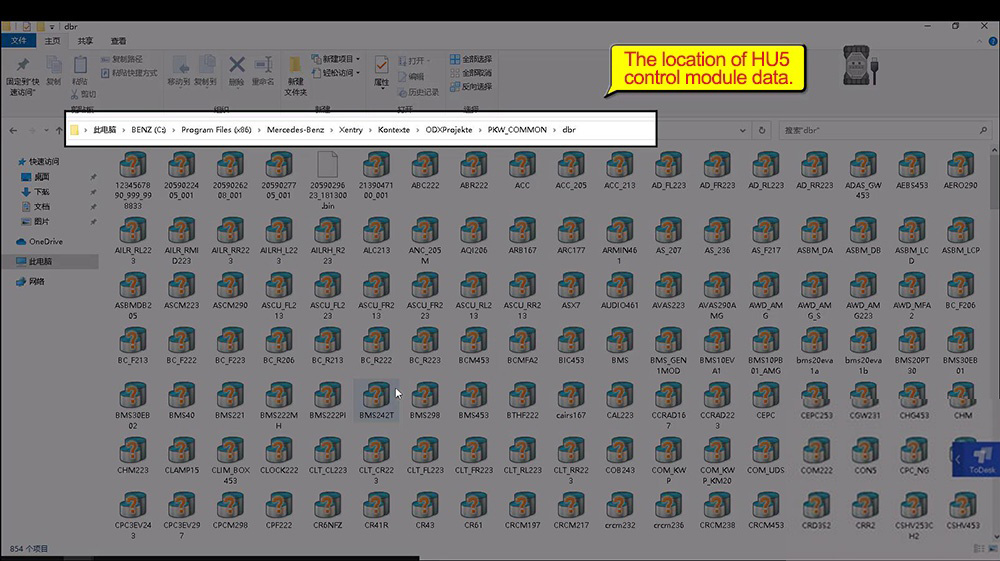1000x561 pixels.
Task: Open the Quick Access Toolbar customize dropdown
Action: (52, 27)
